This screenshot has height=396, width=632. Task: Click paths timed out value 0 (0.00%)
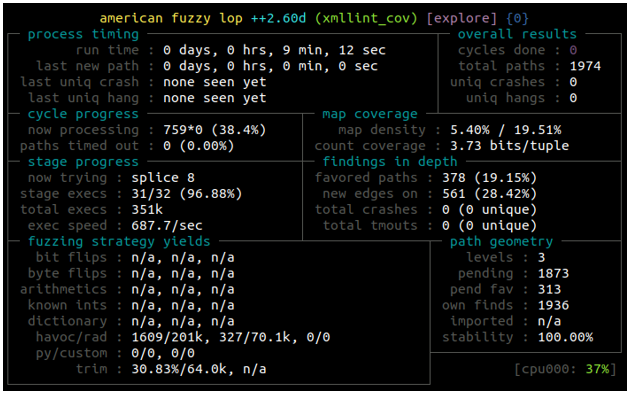click(199, 146)
